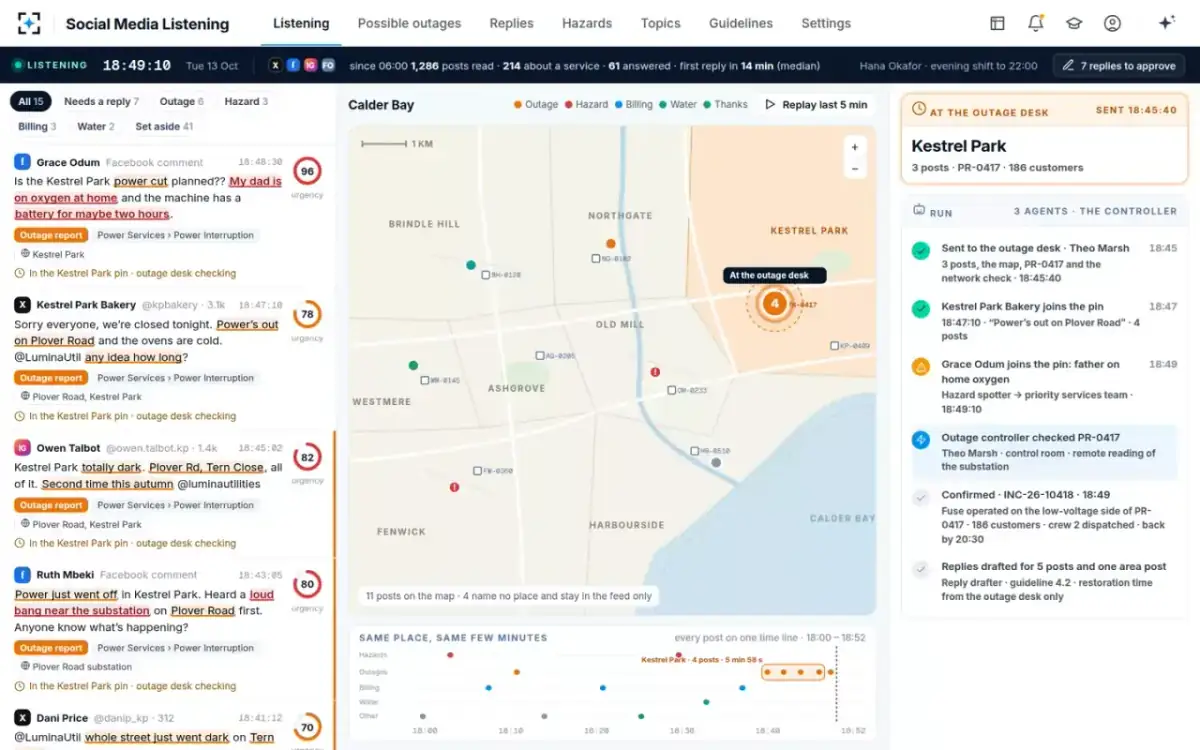The height and width of the screenshot is (750, 1200).
Task: Click the Kestrel Park cluster pin showing 4
Action: point(772,303)
